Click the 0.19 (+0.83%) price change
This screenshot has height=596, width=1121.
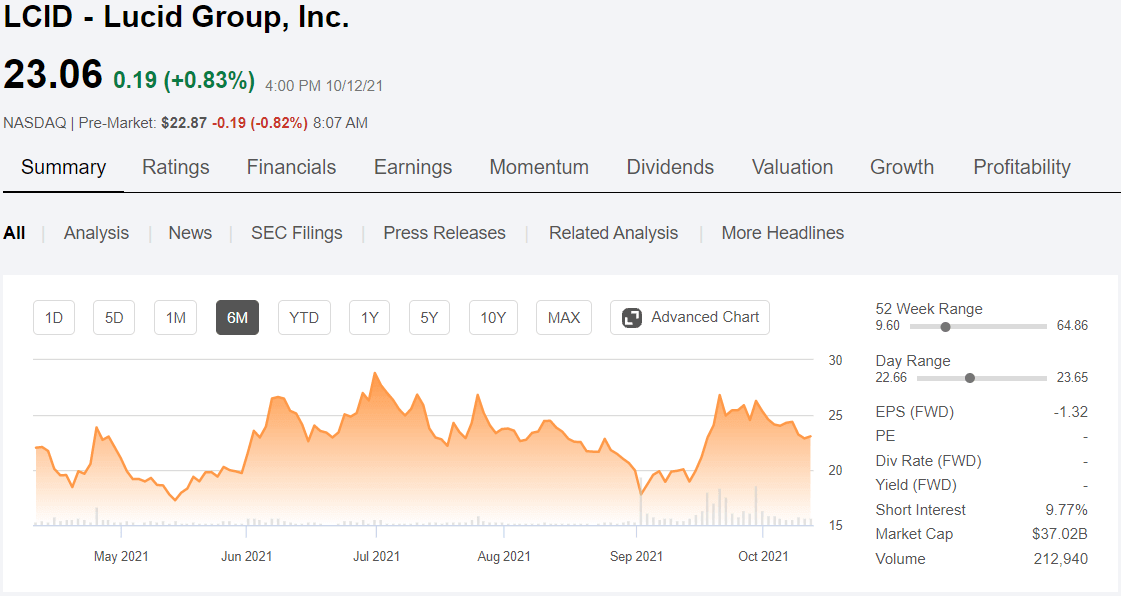(184, 80)
